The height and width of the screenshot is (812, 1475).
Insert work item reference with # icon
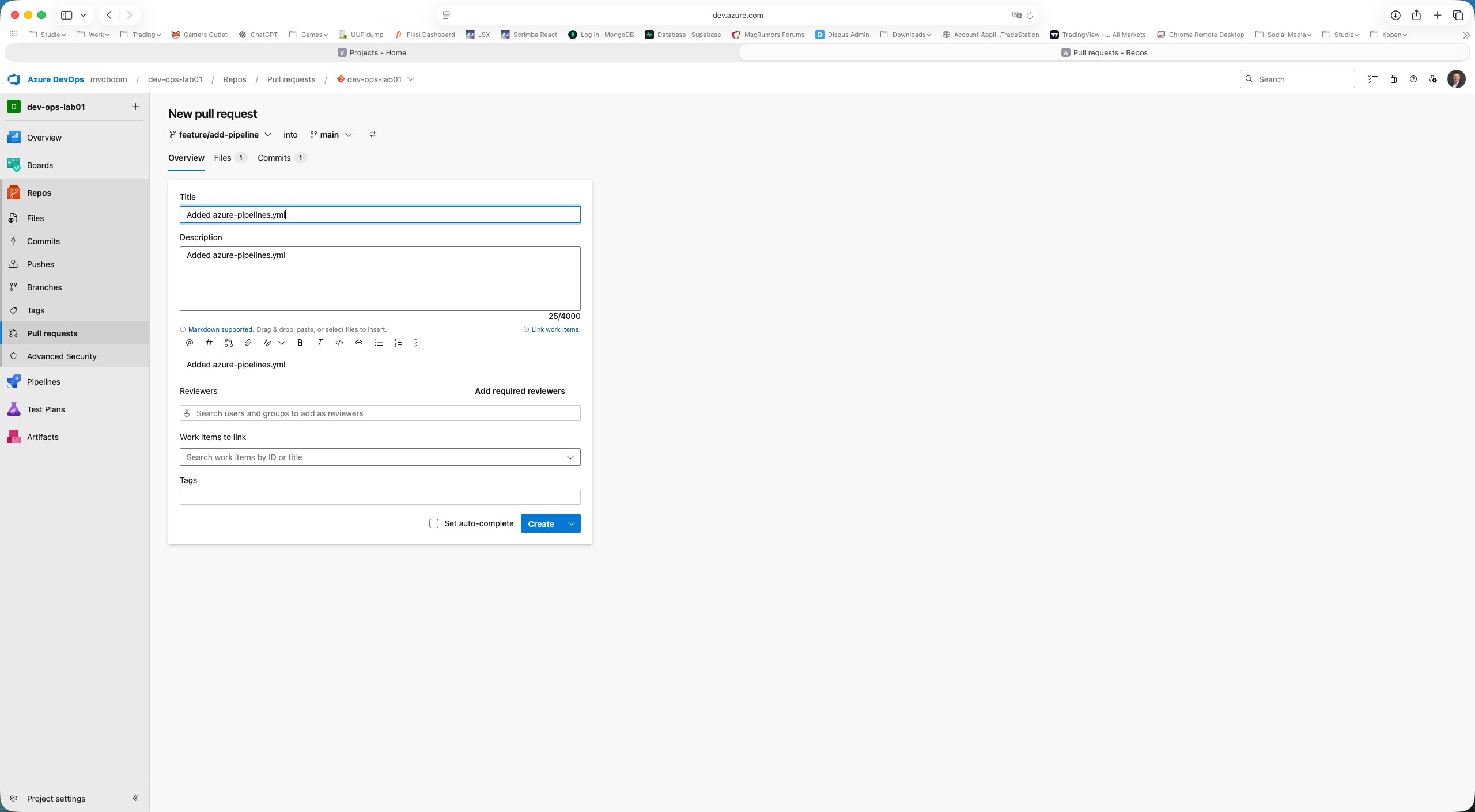pyautogui.click(x=209, y=343)
